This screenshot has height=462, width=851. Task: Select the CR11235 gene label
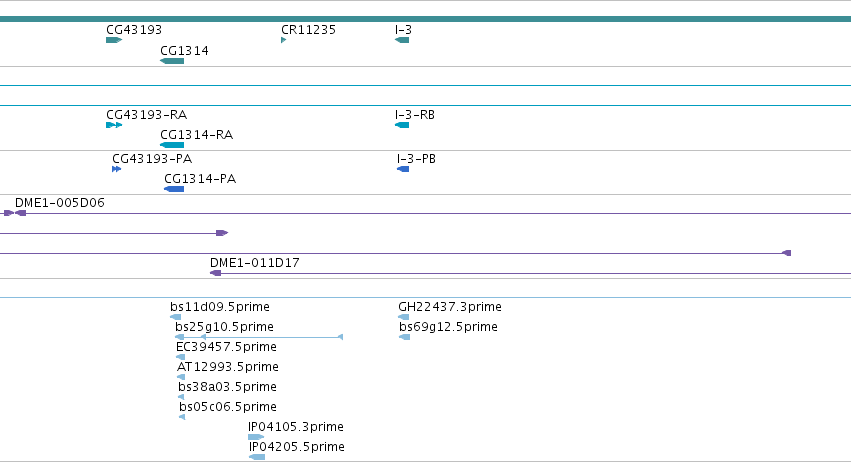coord(308,30)
